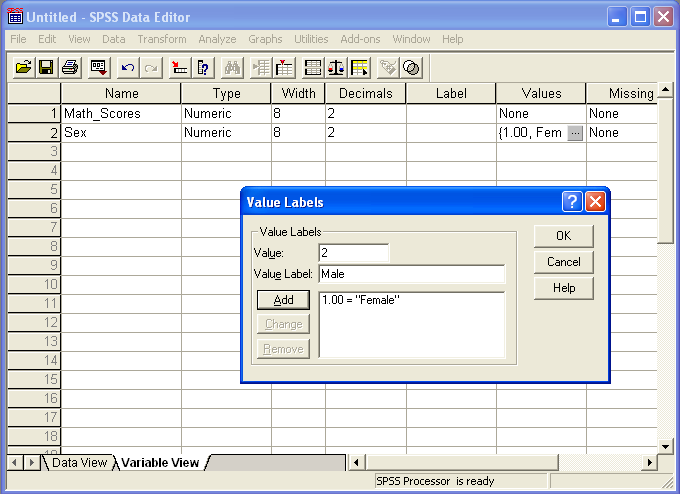This screenshot has width=680, height=494.
Task: Click the Weight Cases scales icon
Action: click(336, 68)
